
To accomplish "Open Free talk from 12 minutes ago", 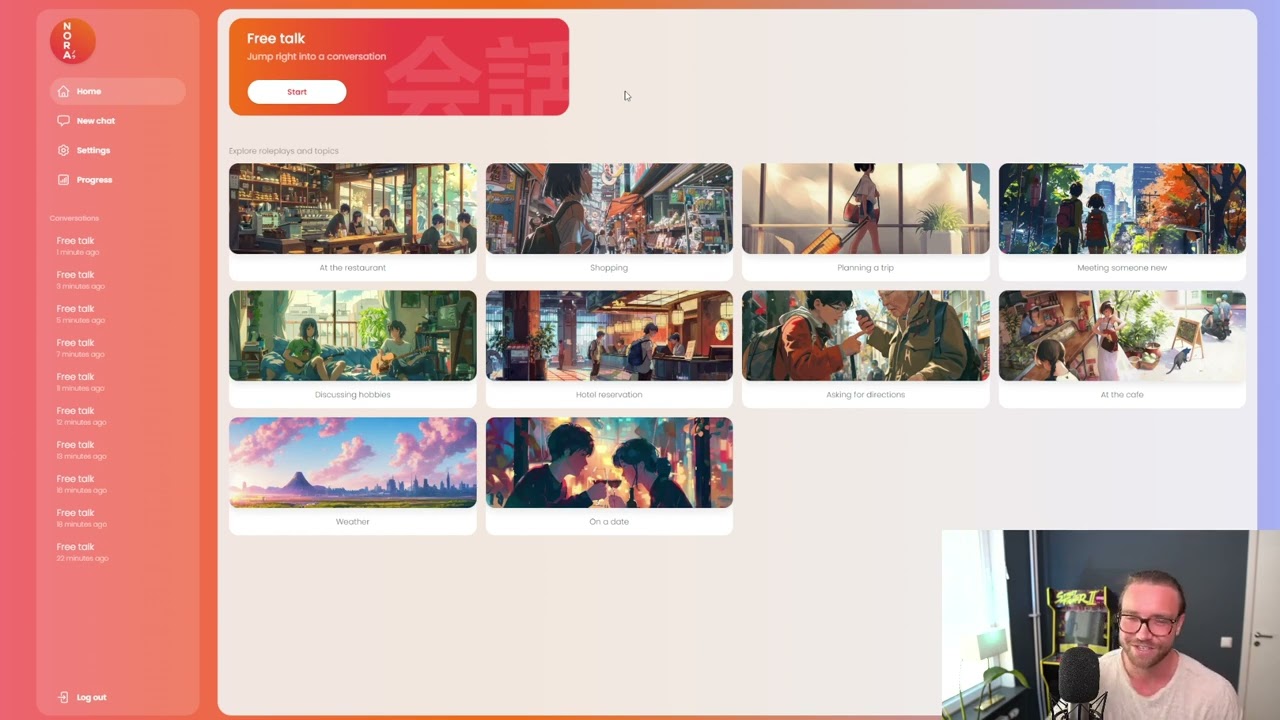I will coord(80,416).
